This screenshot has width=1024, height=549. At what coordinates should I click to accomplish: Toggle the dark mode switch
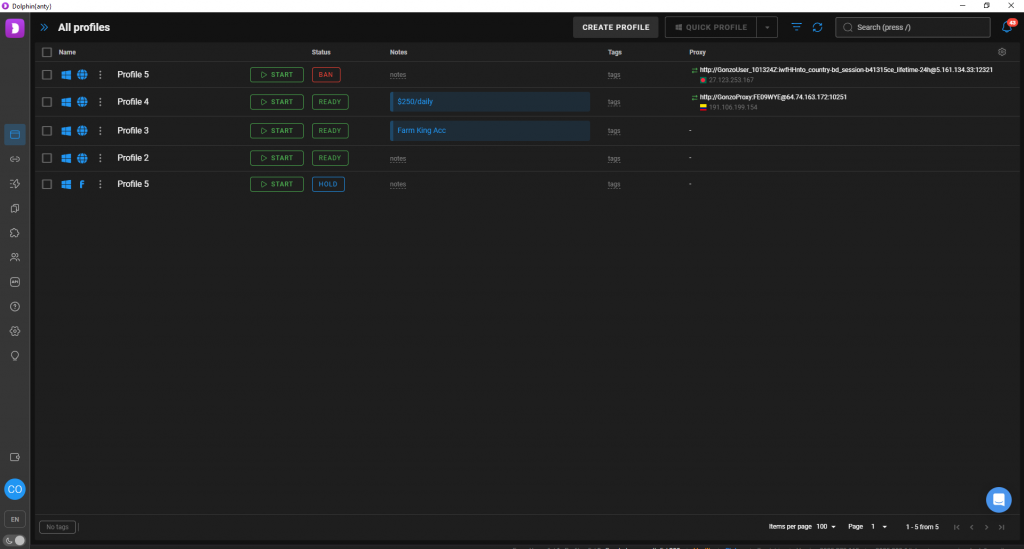tap(15, 540)
